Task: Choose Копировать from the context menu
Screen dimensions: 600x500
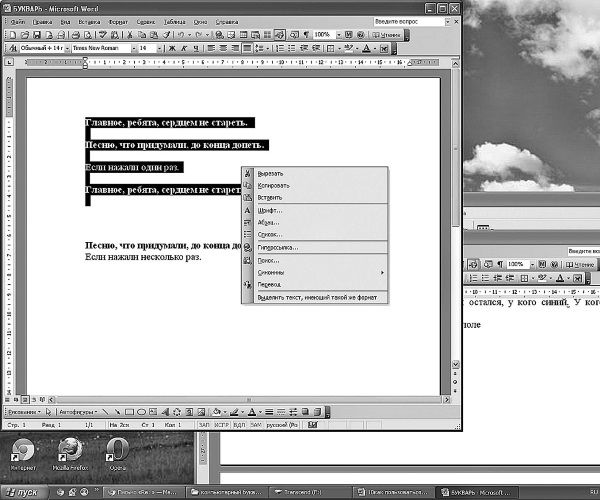Action: point(273,185)
